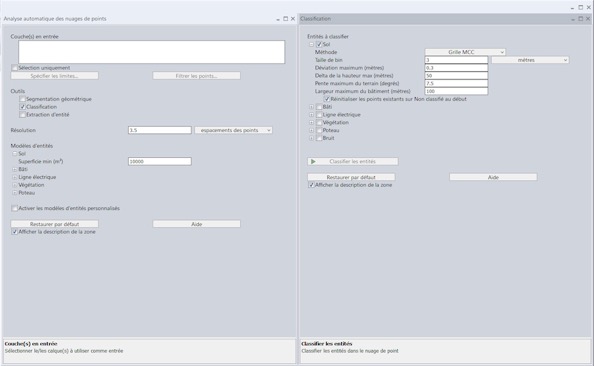Check the Bâti entity in Classification panel
594x366 pixels.
[x=319, y=107]
